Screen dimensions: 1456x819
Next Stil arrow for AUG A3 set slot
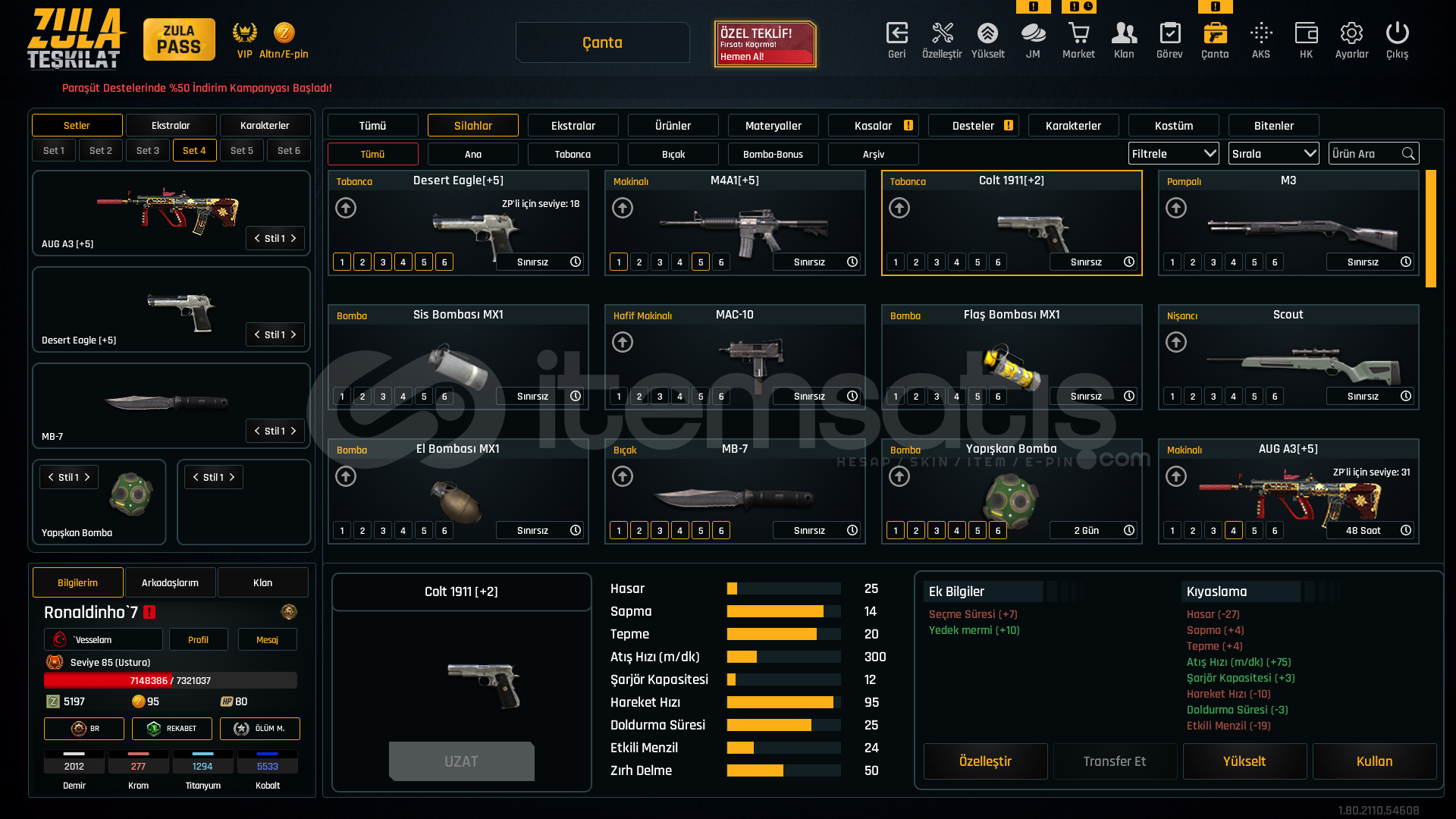[x=293, y=238]
